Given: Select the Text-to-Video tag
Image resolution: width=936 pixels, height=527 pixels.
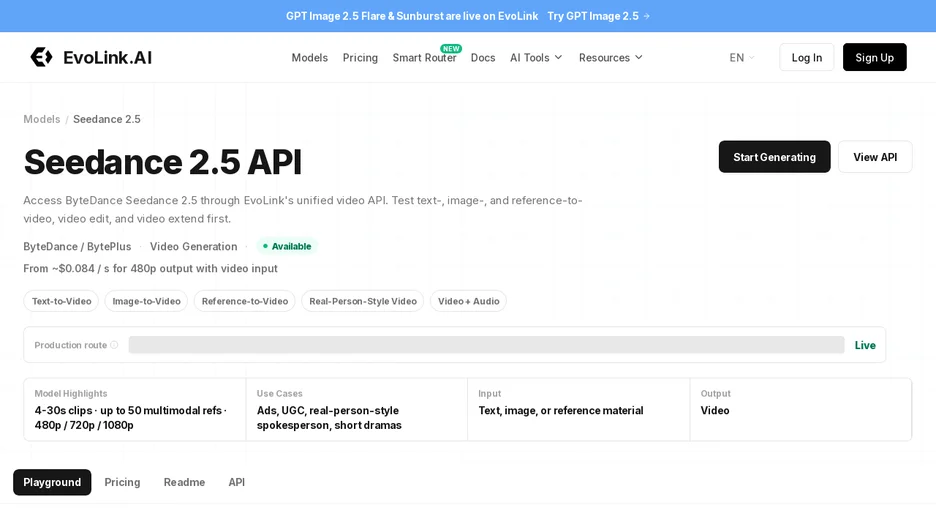Looking at the screenshot, I should (x=61, y=301).
